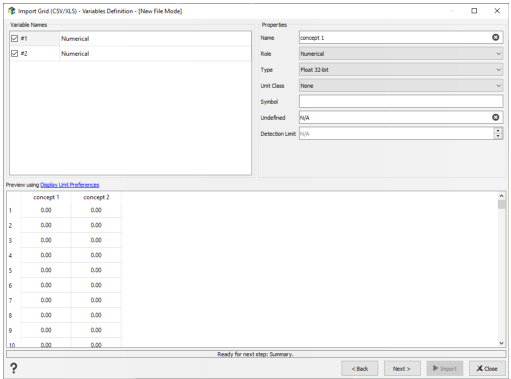Viewport: 511px width, 379px height.
Task: Close the dialog with the Close button
Action: click(487, 369)
